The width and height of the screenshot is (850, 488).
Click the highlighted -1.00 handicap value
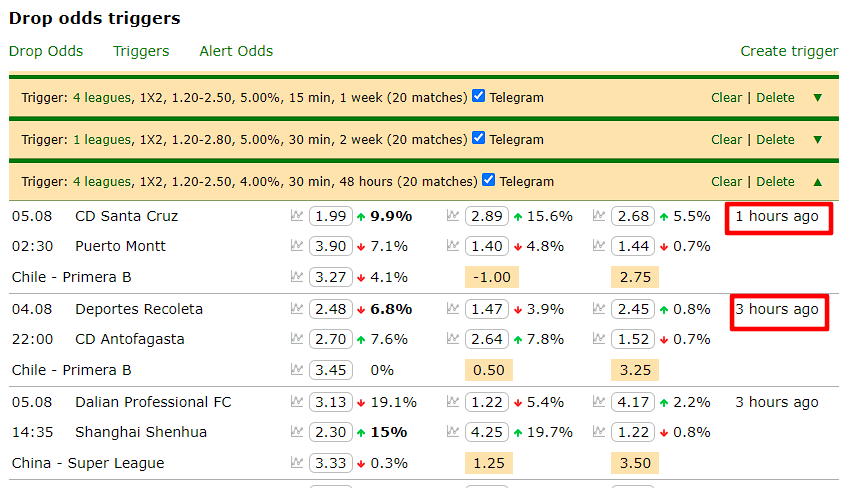pos(488,277)
